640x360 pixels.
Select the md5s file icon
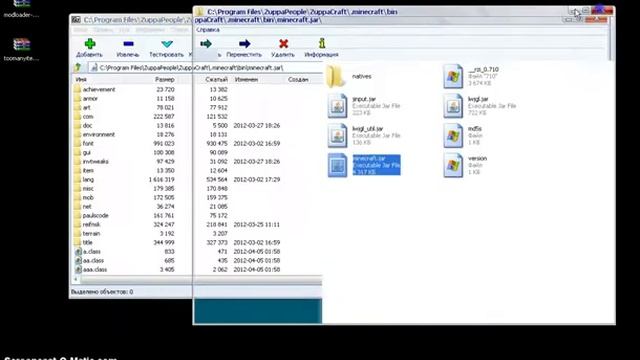click(453, 136)
